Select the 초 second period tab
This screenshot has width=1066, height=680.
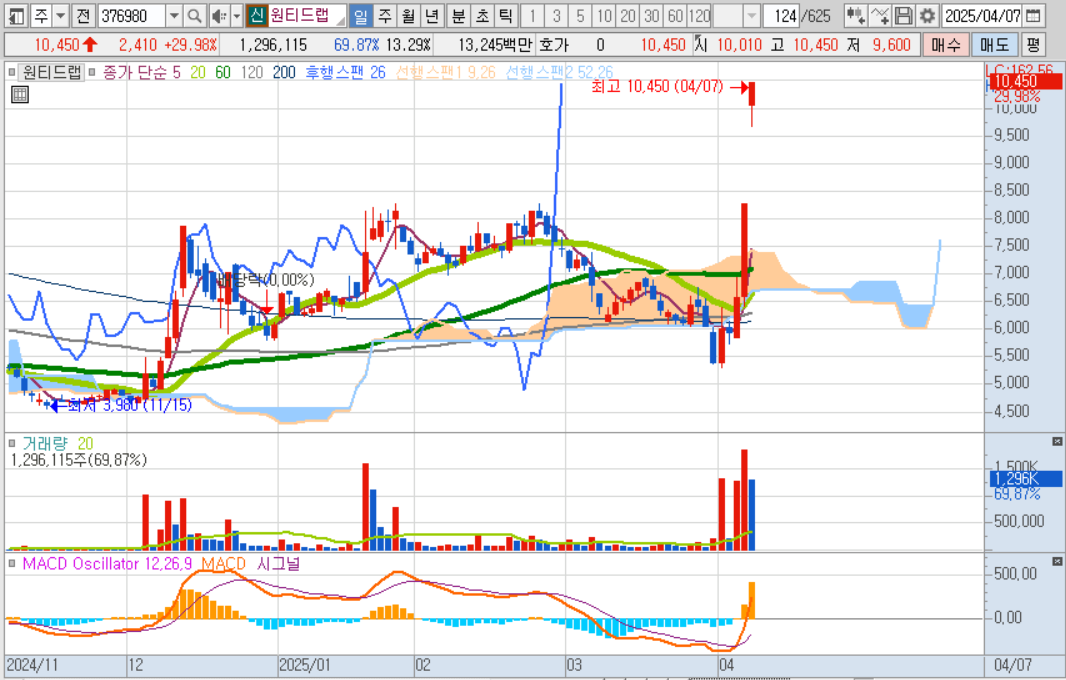click(x=483, y=15)
